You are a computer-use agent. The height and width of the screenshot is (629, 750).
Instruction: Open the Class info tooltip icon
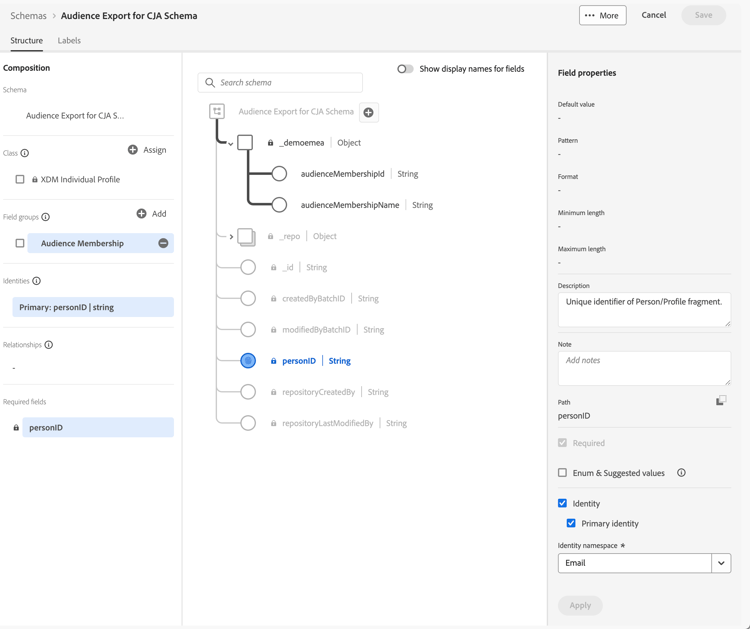tap(25, 153)
